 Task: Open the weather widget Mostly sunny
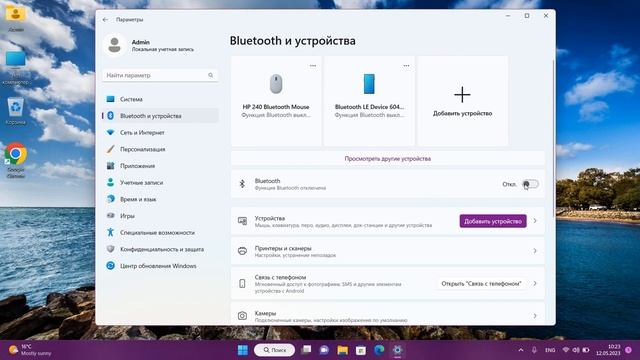tap(31, 350)
